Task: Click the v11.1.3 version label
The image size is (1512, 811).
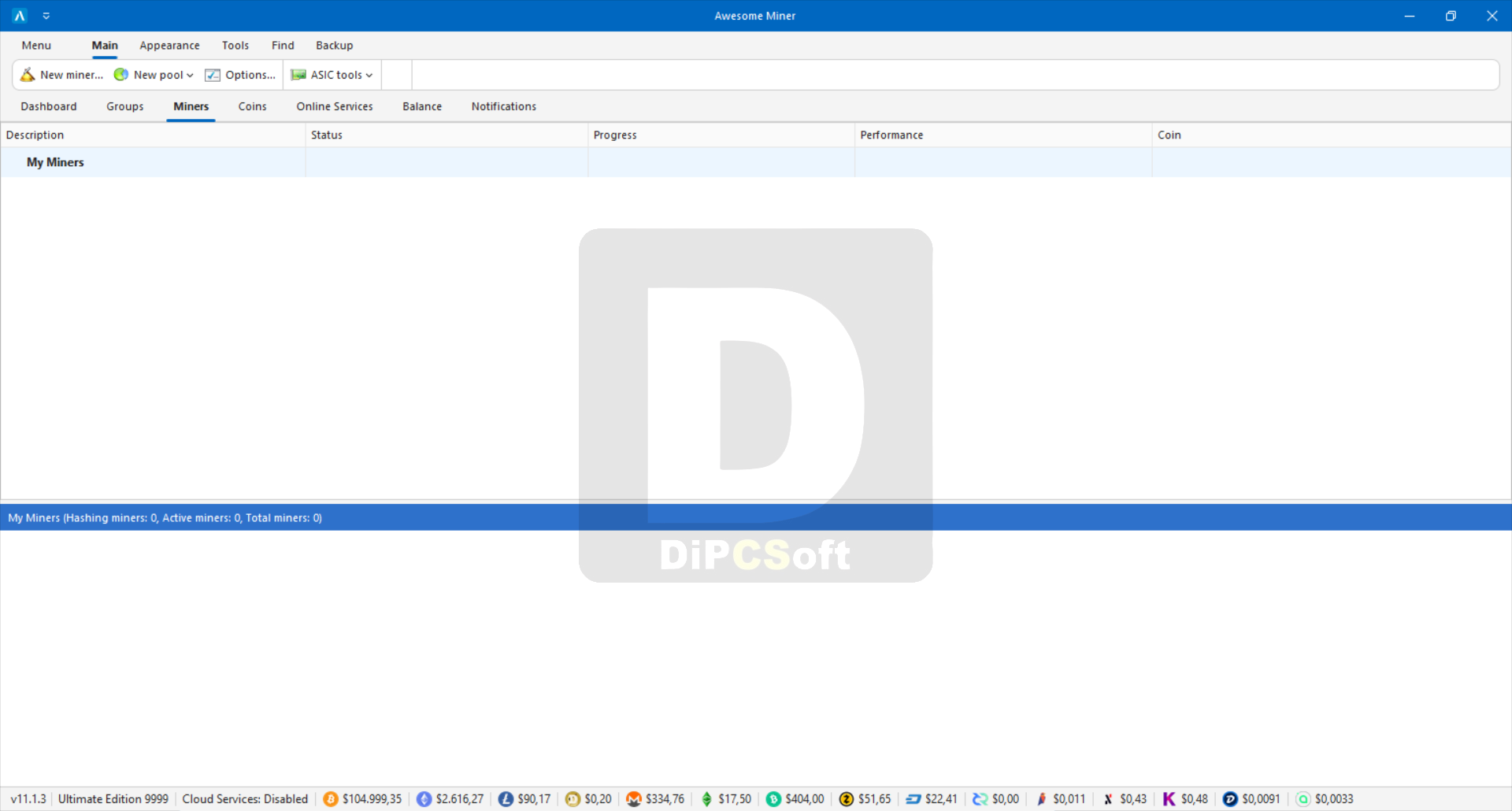Action: pyautogui.click(x=28, y=799)
